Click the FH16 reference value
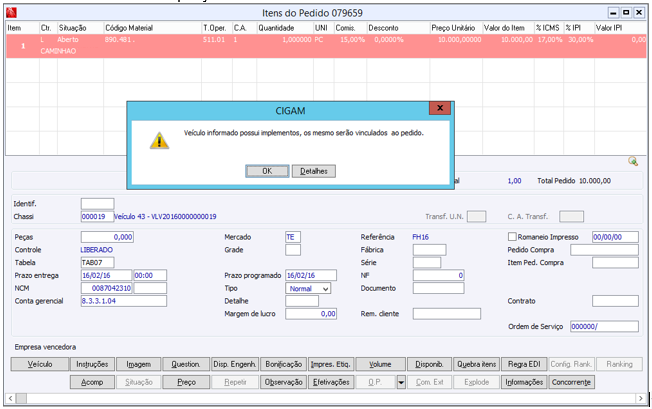Viewport: 652px width, 409px height. [420, 237]
